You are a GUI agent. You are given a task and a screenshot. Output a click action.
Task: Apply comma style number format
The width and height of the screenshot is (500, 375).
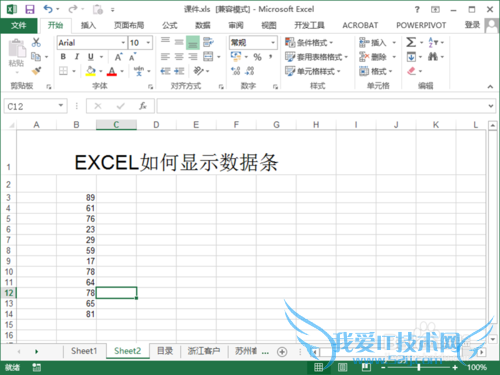pyautogui.click(x=271, y=57)
